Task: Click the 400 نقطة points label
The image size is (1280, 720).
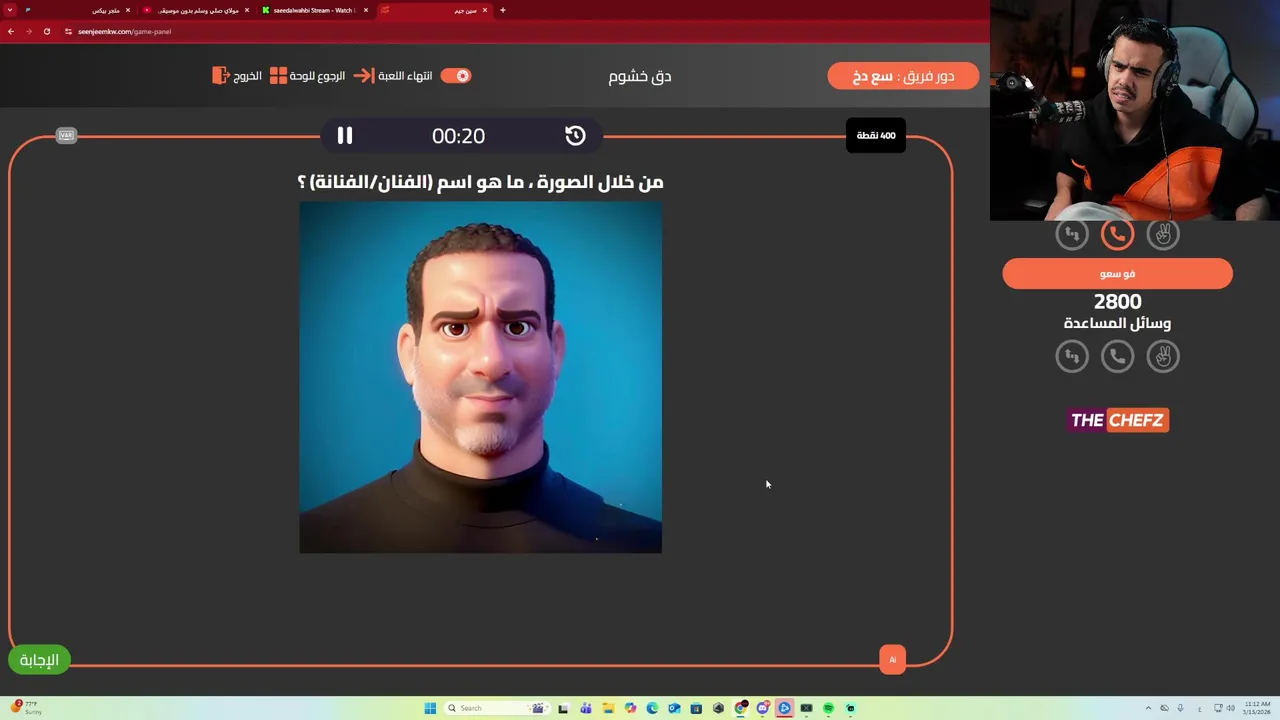Action: point(876,135)
